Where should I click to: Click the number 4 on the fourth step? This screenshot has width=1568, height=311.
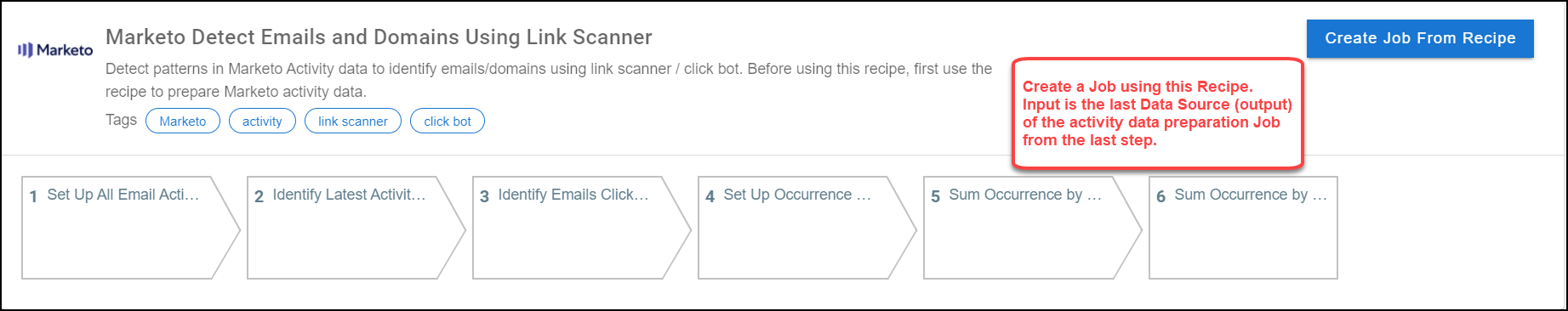[x=710, y=196]
